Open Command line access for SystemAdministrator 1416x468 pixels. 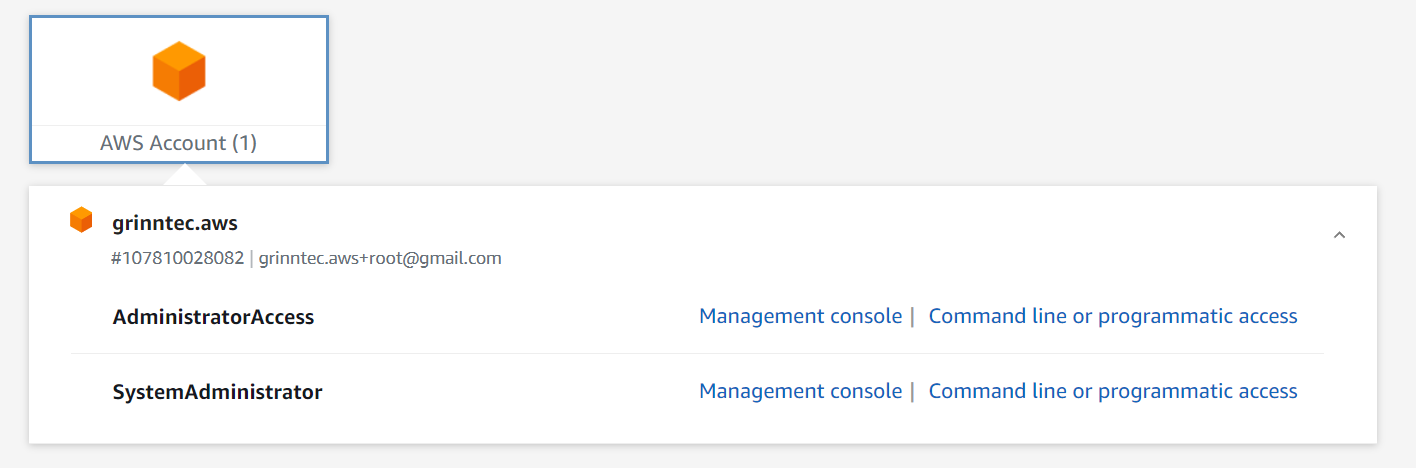point(1113,391)
